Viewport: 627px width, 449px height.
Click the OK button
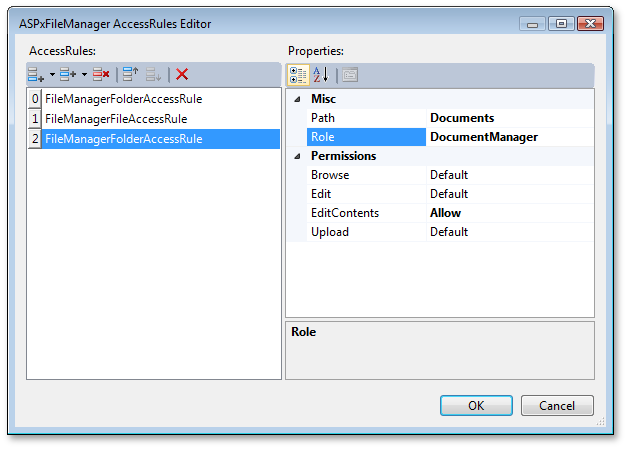476,405
